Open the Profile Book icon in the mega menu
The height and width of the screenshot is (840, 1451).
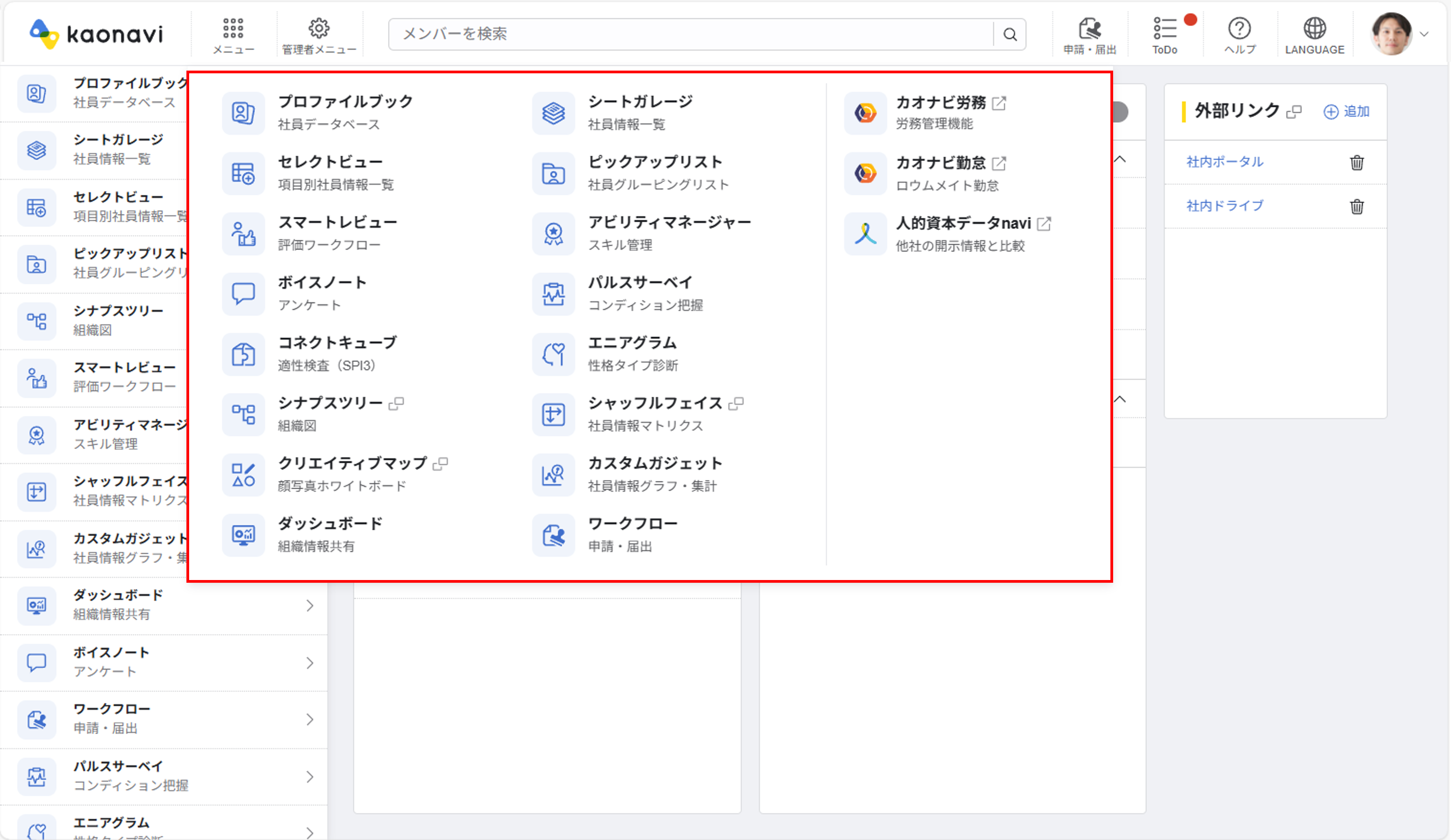243,113
